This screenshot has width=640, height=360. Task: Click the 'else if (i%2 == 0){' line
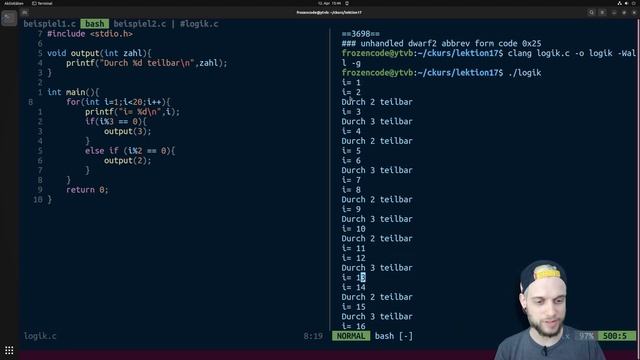click(130, 151)
